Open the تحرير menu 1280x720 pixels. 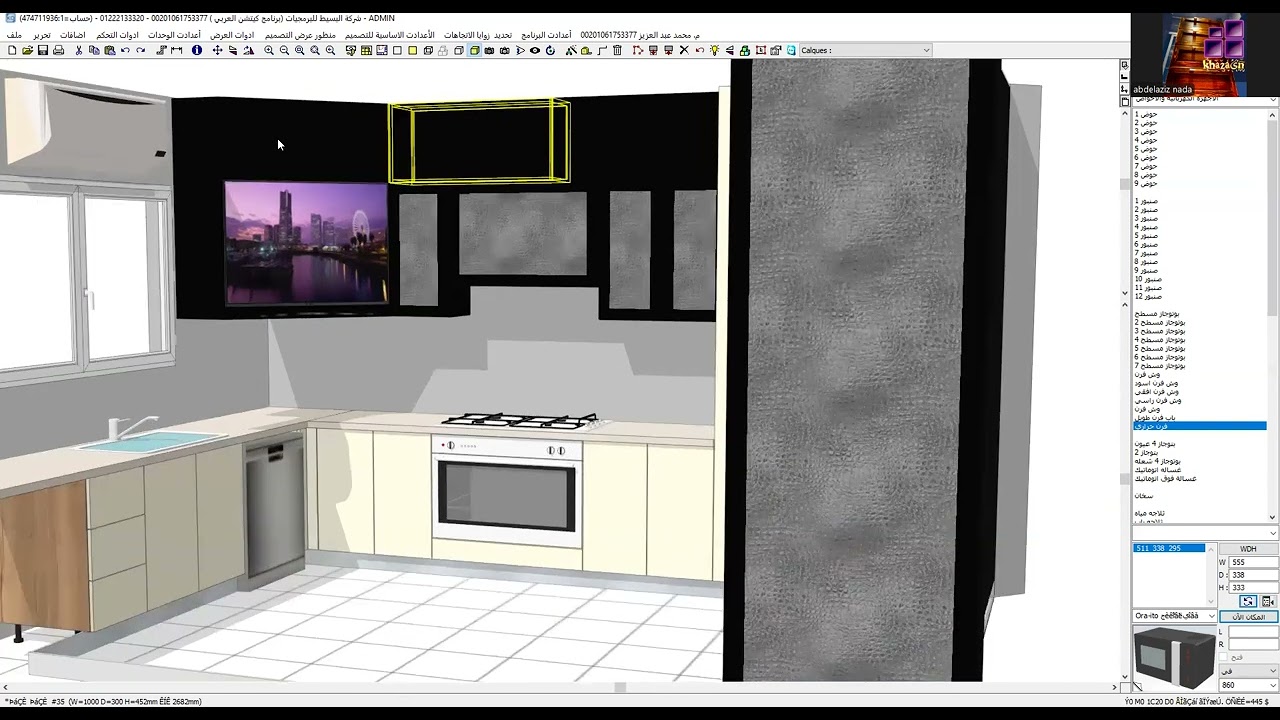point(42,35)
